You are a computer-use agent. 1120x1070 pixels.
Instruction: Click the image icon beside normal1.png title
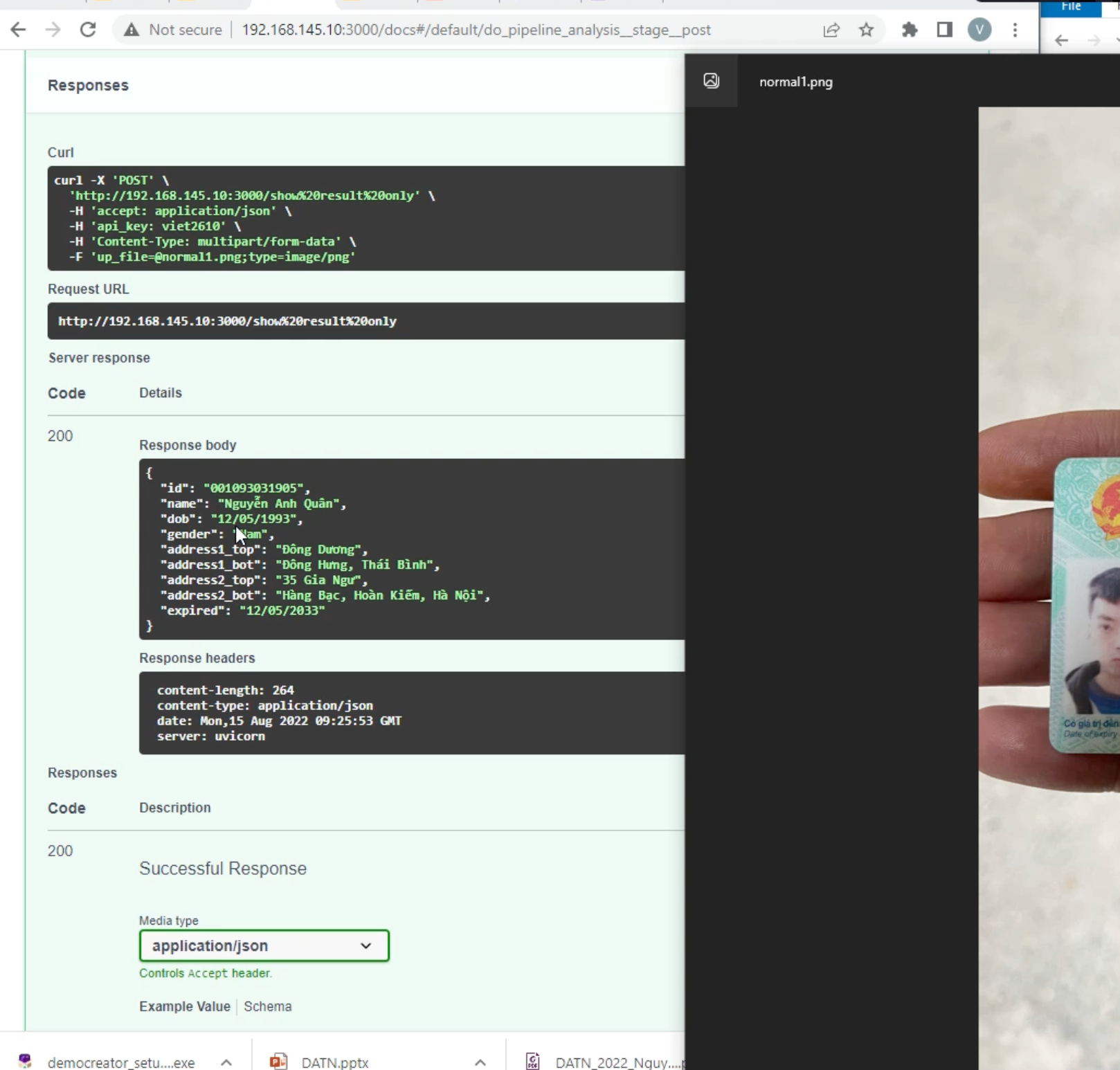[x=711, y=81]
